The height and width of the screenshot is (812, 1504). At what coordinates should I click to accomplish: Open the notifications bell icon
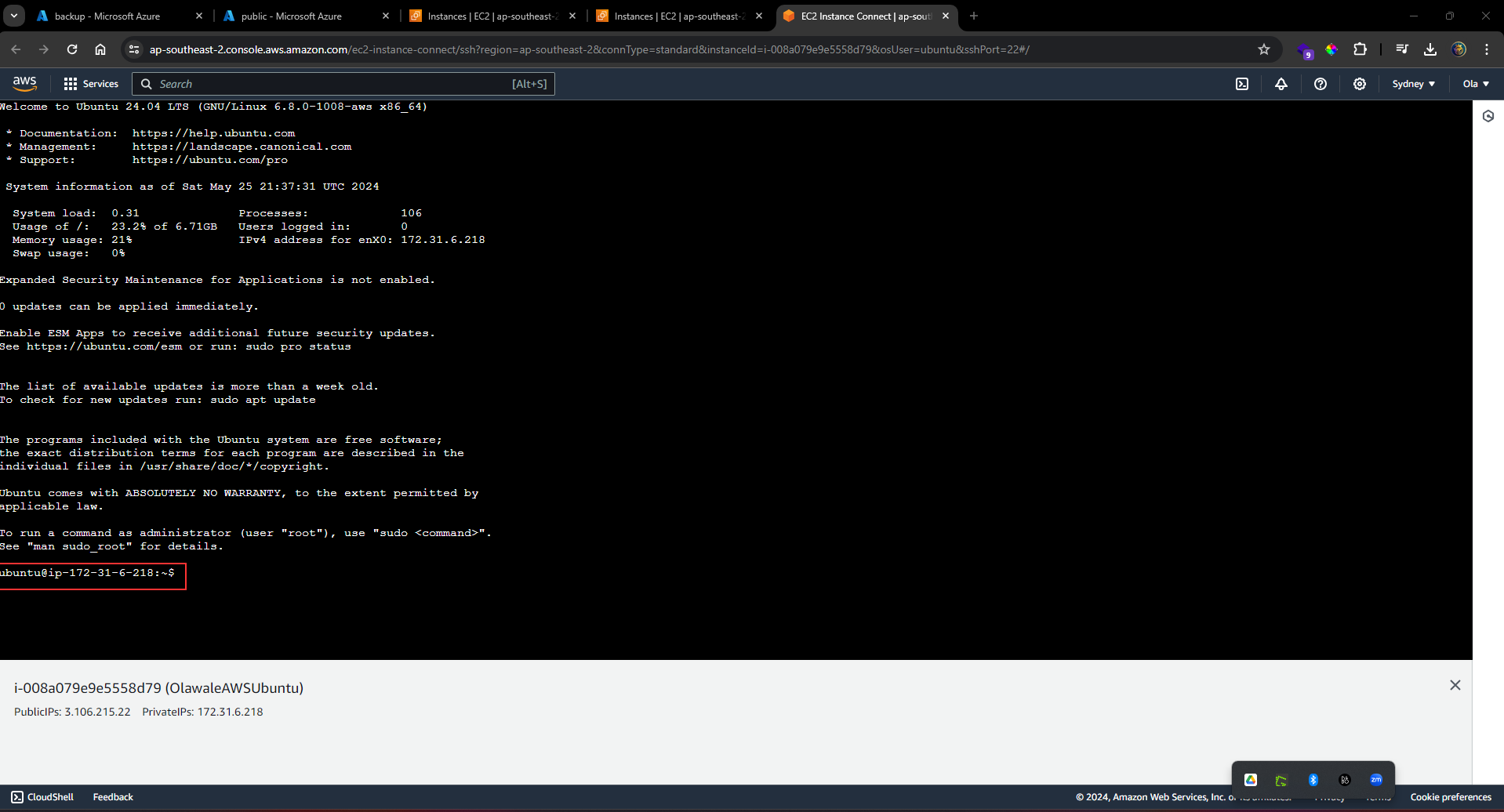[x=1281, y=84]
